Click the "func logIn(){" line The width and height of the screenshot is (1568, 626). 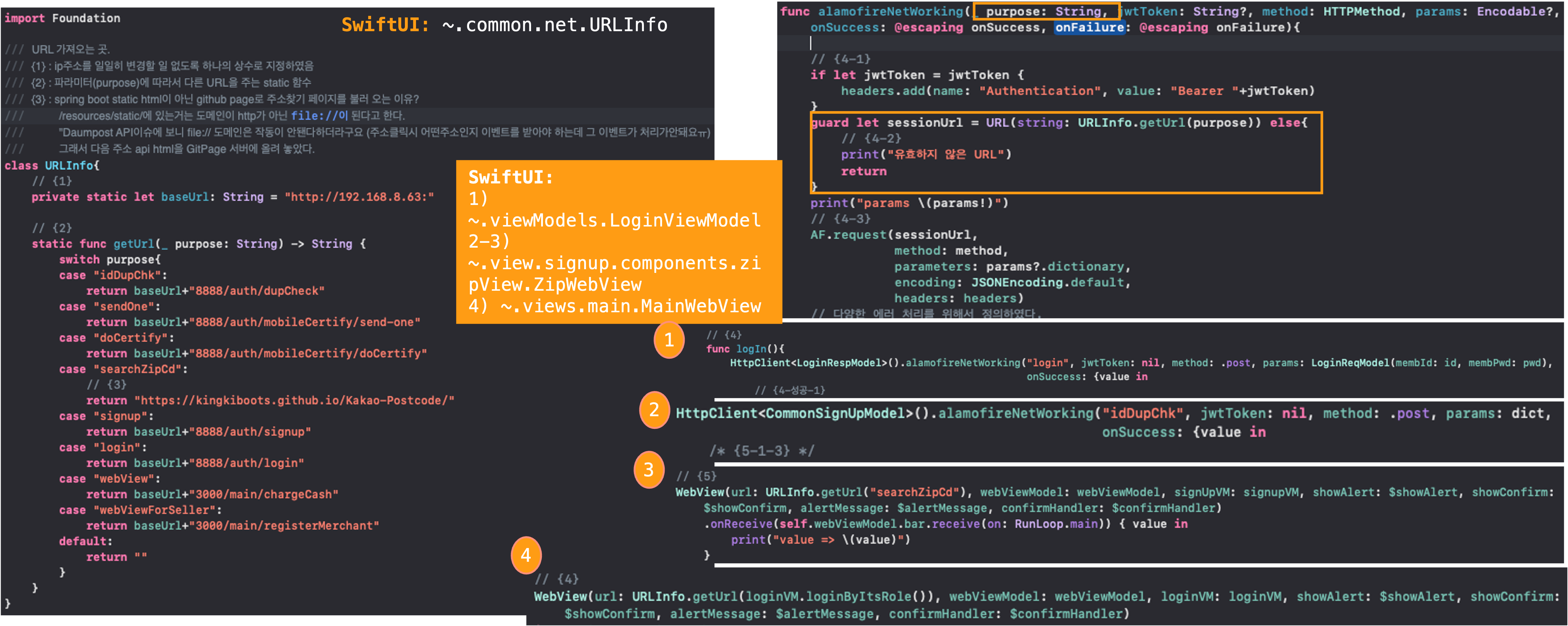point(745,349)
